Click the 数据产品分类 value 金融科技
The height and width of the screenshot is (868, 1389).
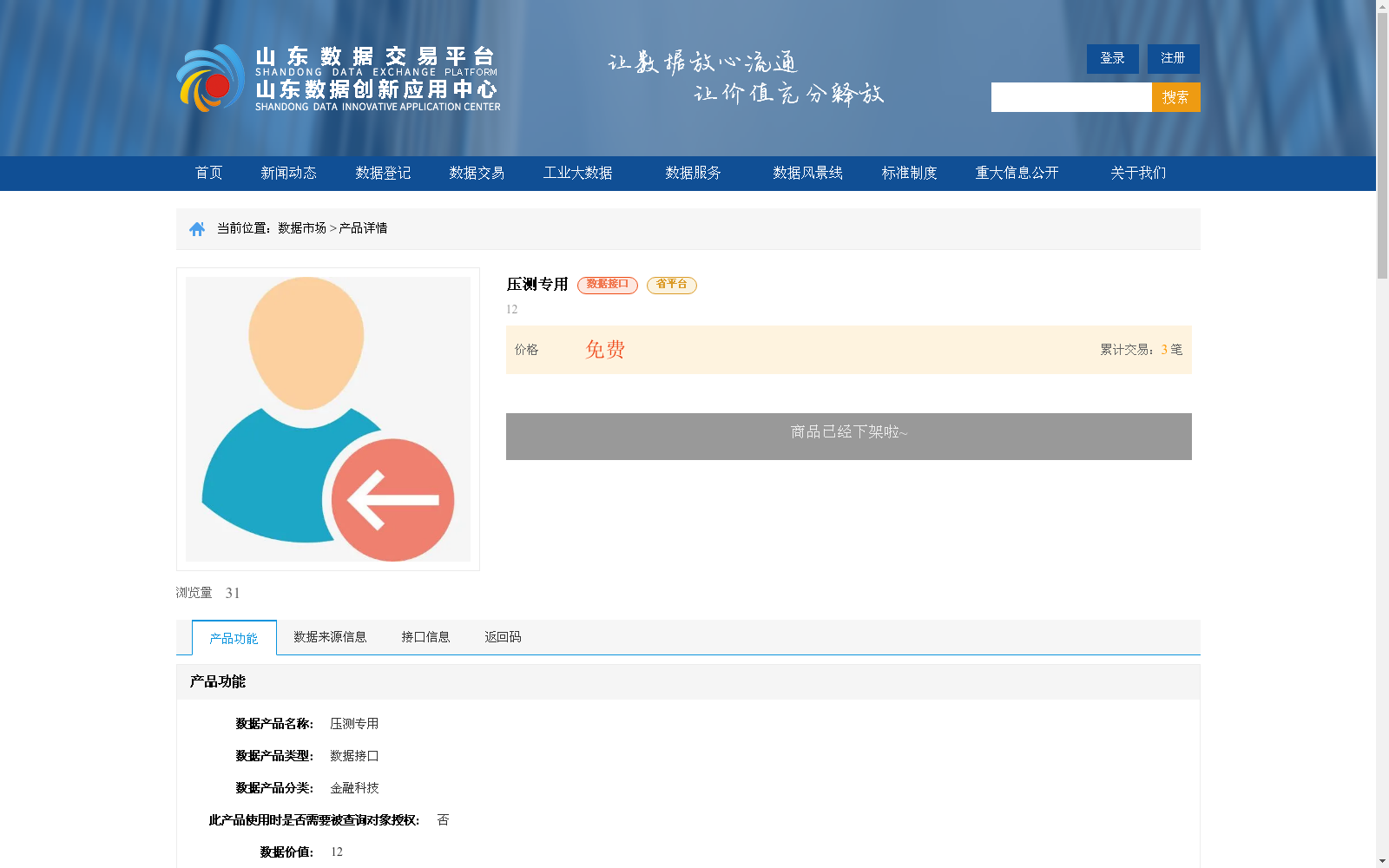tap(354, 788)
